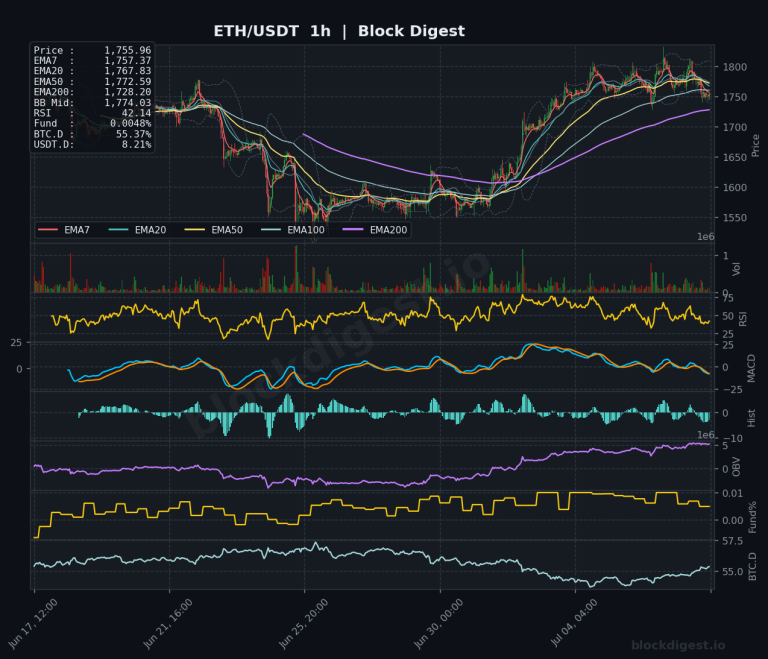
Task: Click the vertical "Price" axis label
Action: click(755, 146)
